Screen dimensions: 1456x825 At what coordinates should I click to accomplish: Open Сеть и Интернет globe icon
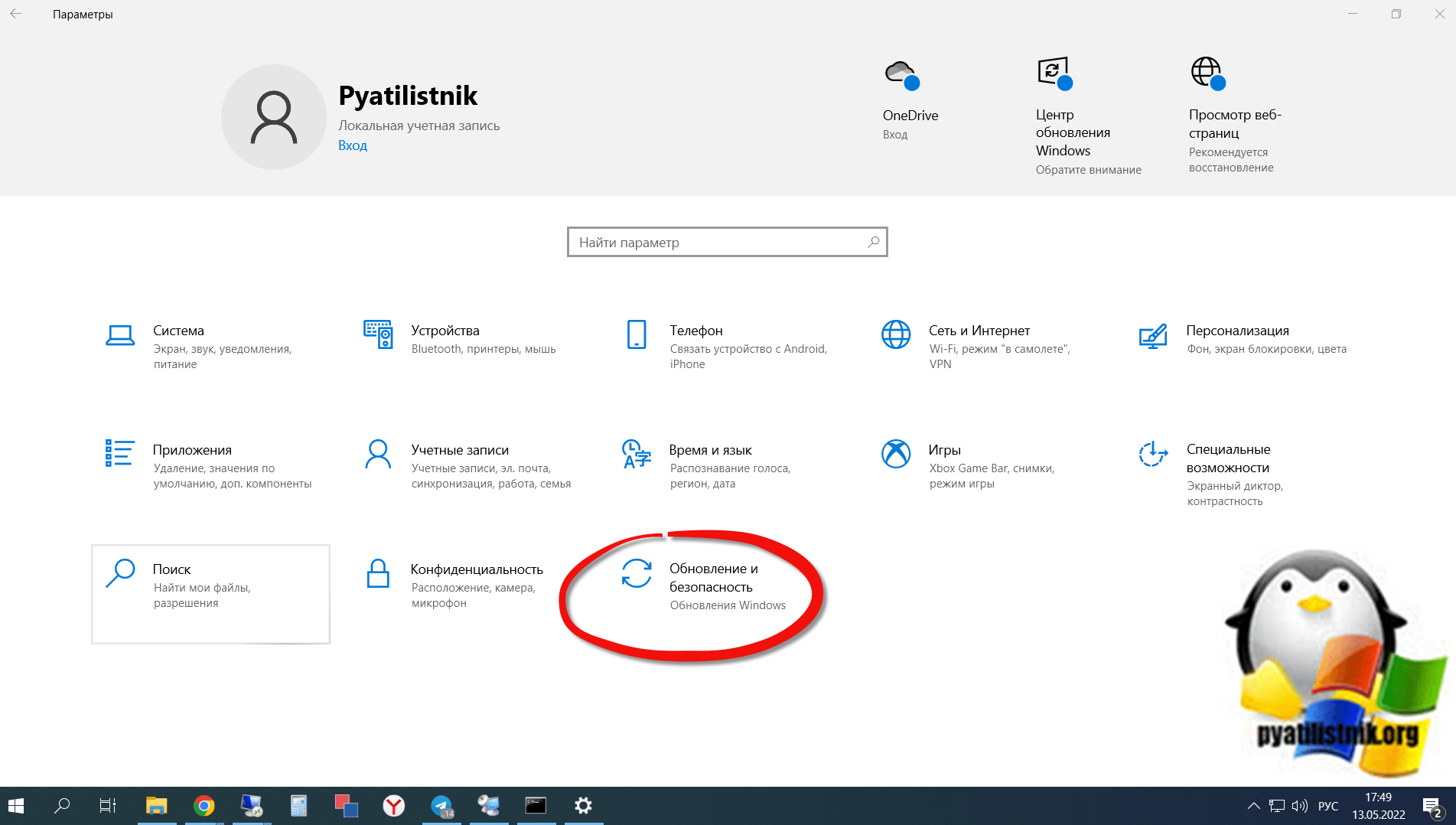(x=896, y=334)
